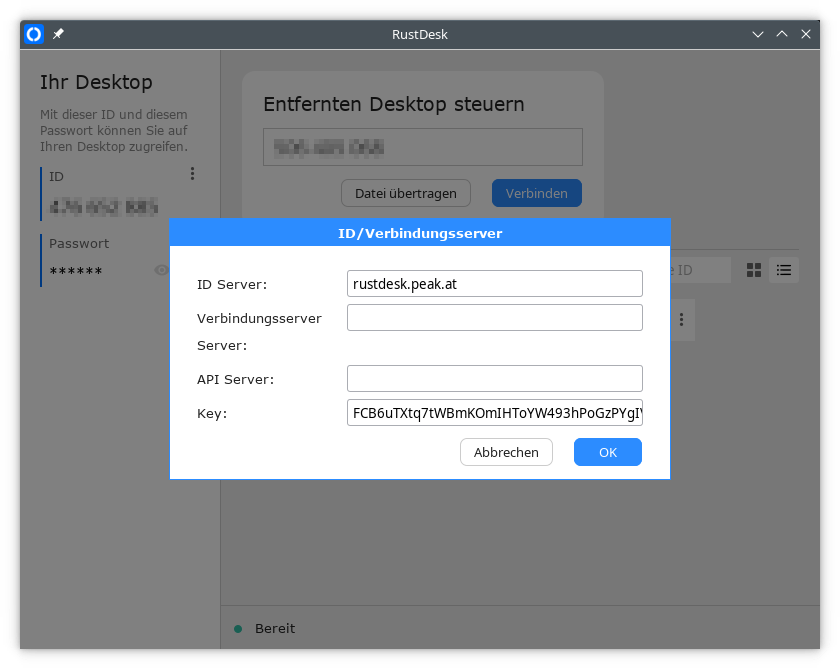
Task: Start Datei übertragen for the entered ID
Action: [x=406, y=193]
